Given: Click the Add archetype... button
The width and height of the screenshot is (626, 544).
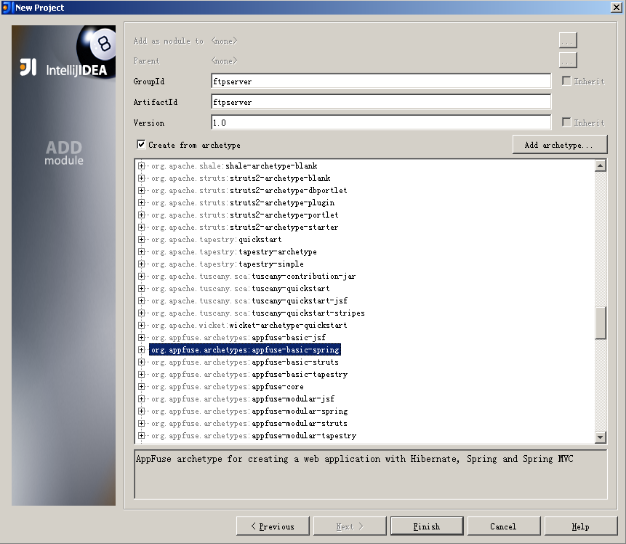Looking at the screenshot, I should click(559, 145).
